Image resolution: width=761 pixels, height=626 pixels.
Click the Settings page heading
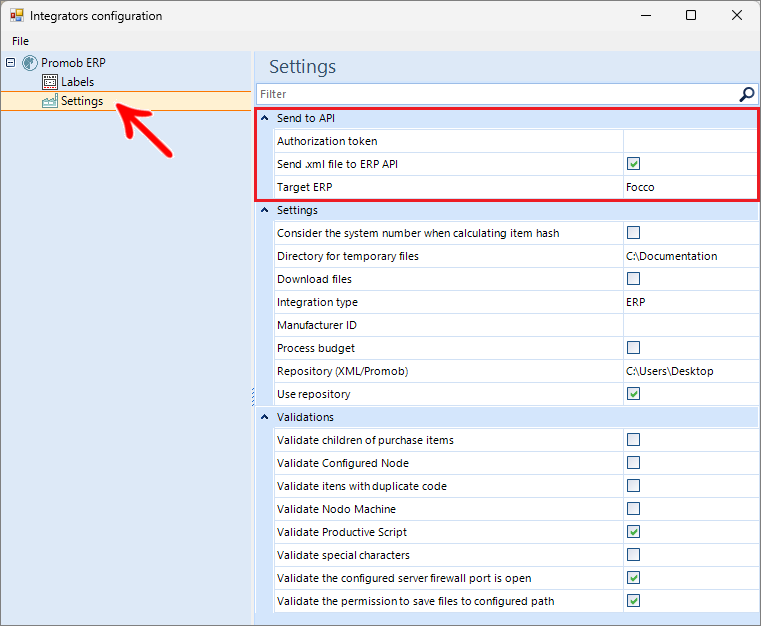pyautogui.click(x=302, y=67)
